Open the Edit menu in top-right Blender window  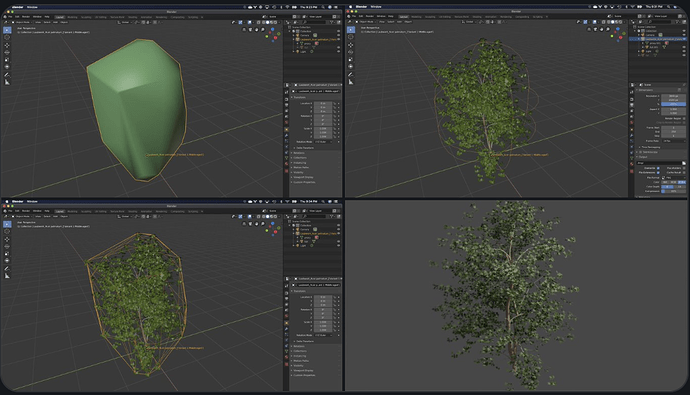coord(361,16)
